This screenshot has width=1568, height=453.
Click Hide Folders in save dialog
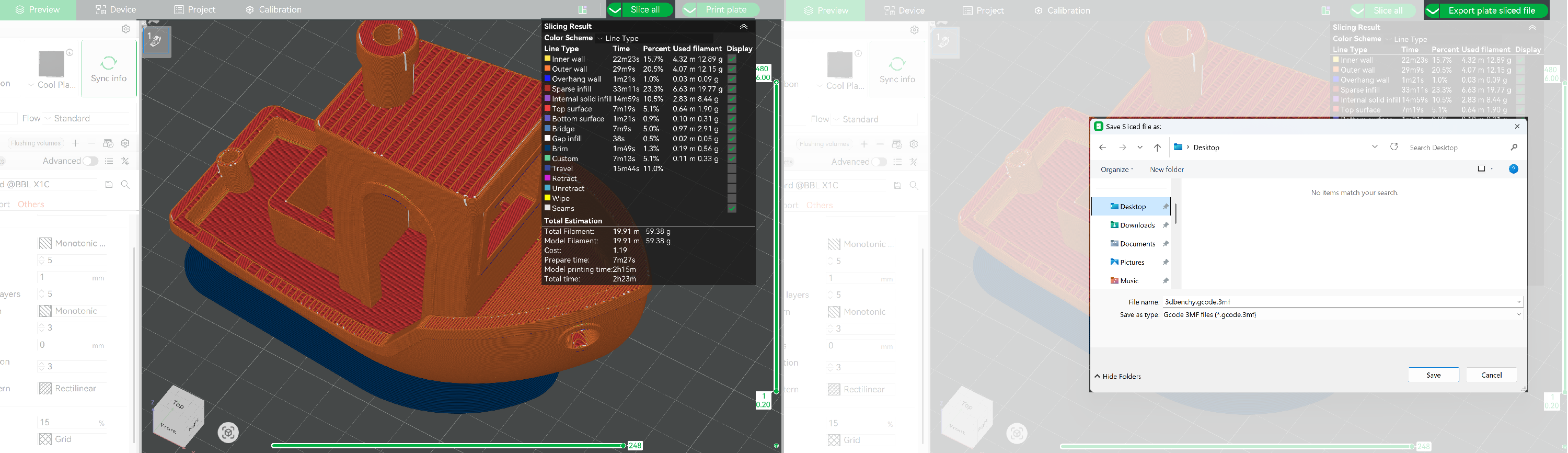click(1118, 376)
